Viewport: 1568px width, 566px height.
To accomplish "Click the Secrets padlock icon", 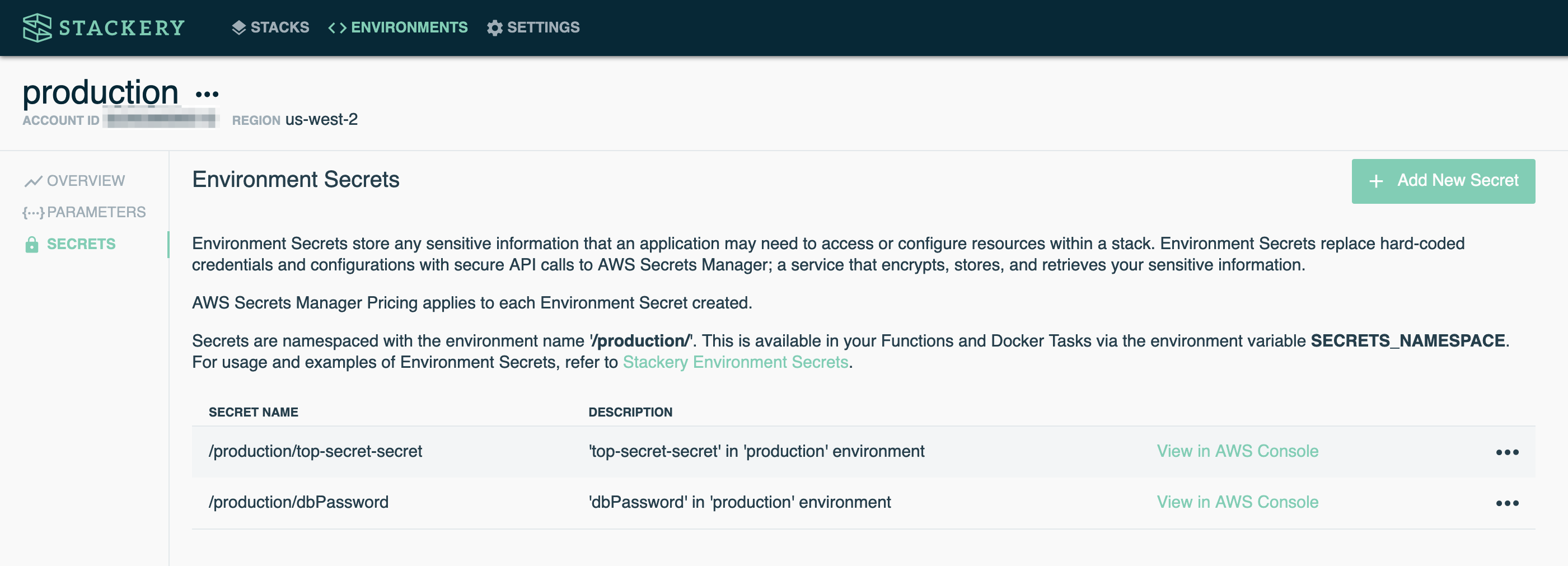I will click(32, 245).
